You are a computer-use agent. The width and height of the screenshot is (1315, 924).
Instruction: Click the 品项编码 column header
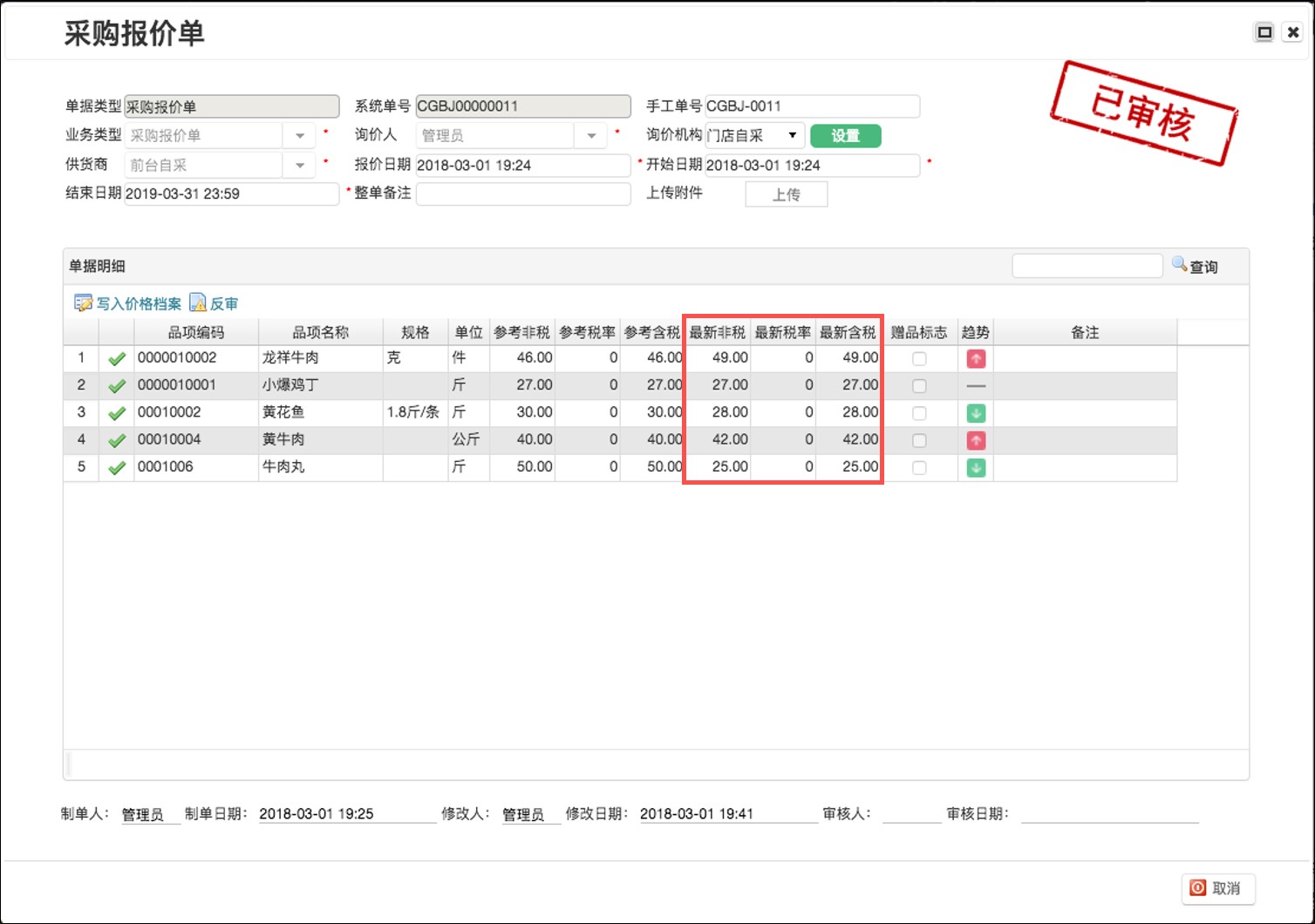tap(196, 332)
